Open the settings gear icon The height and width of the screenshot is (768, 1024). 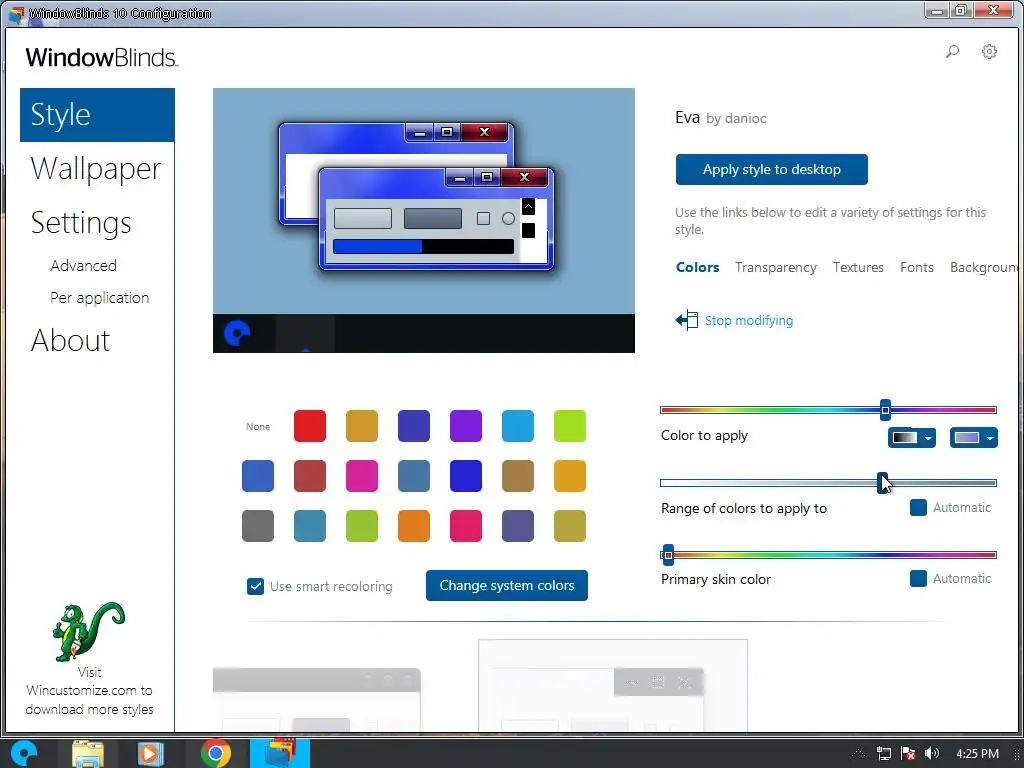[x=989, y=52]
